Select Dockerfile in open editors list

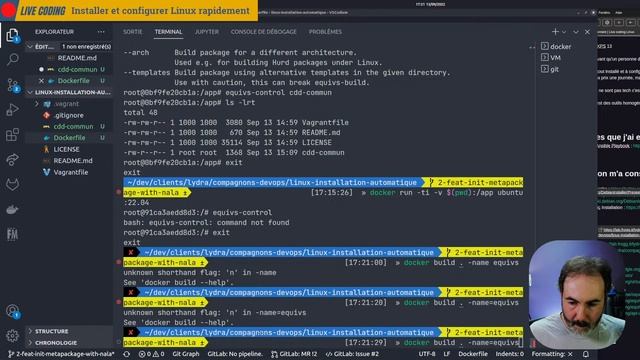click(73, 81)
